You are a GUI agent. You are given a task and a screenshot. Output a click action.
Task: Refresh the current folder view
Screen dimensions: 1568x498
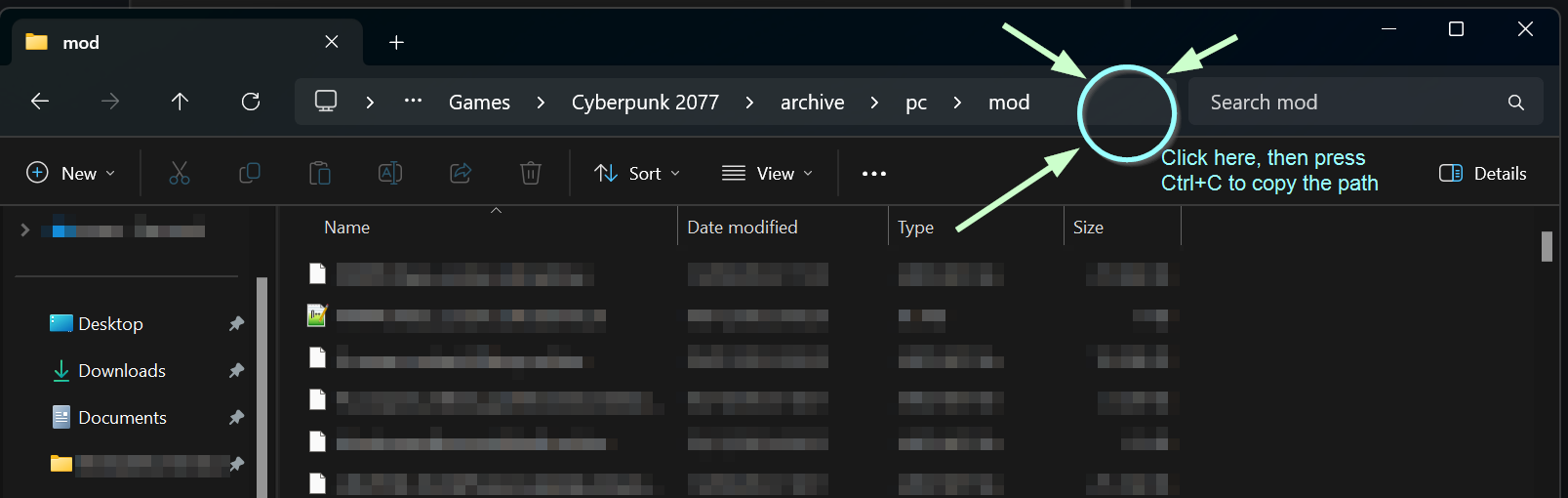pyautogui.click(x=251, y=102)
